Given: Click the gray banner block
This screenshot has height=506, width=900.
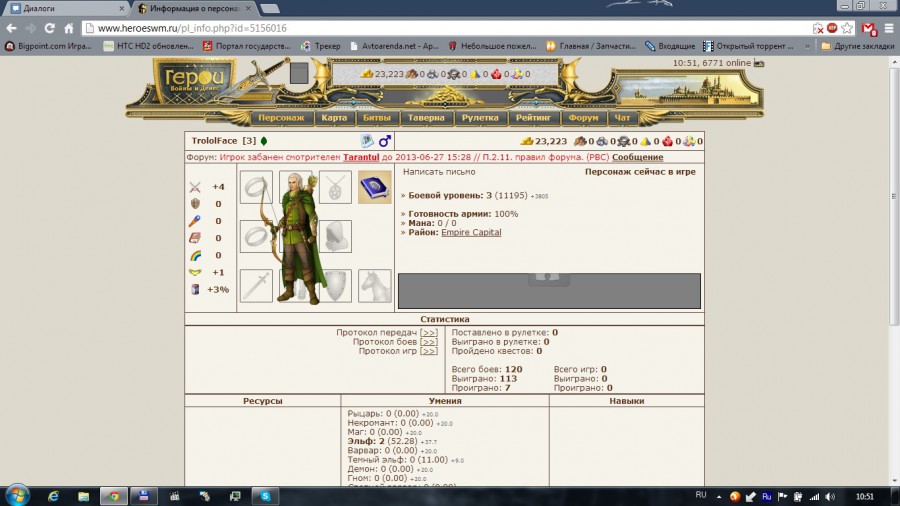Looking at the screenshot, I should (x=549, y=291).
